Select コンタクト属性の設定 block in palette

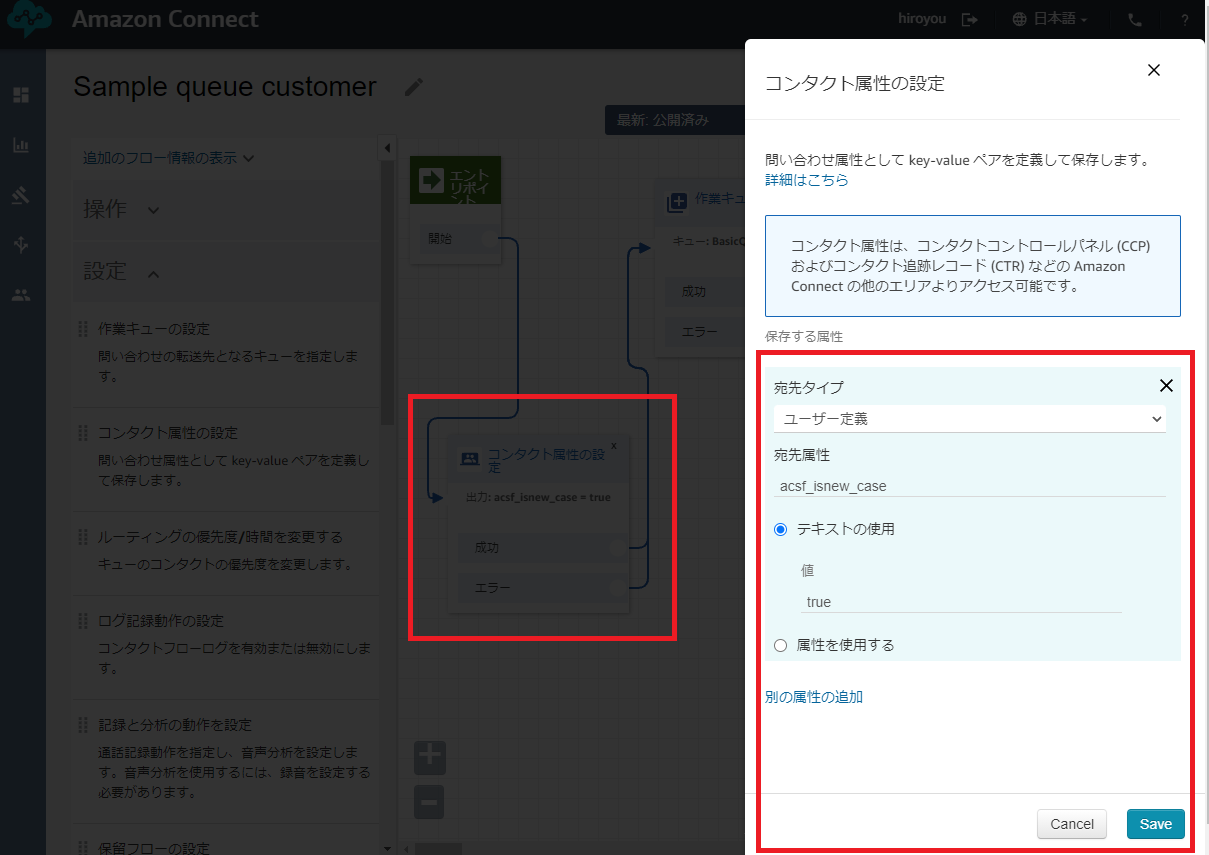[226, 458]
